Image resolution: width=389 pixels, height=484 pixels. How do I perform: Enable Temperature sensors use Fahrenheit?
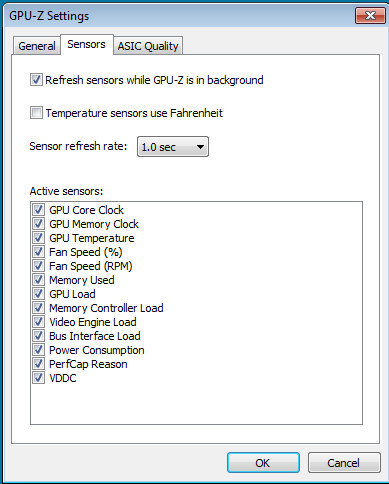click(x=36, y=113)
